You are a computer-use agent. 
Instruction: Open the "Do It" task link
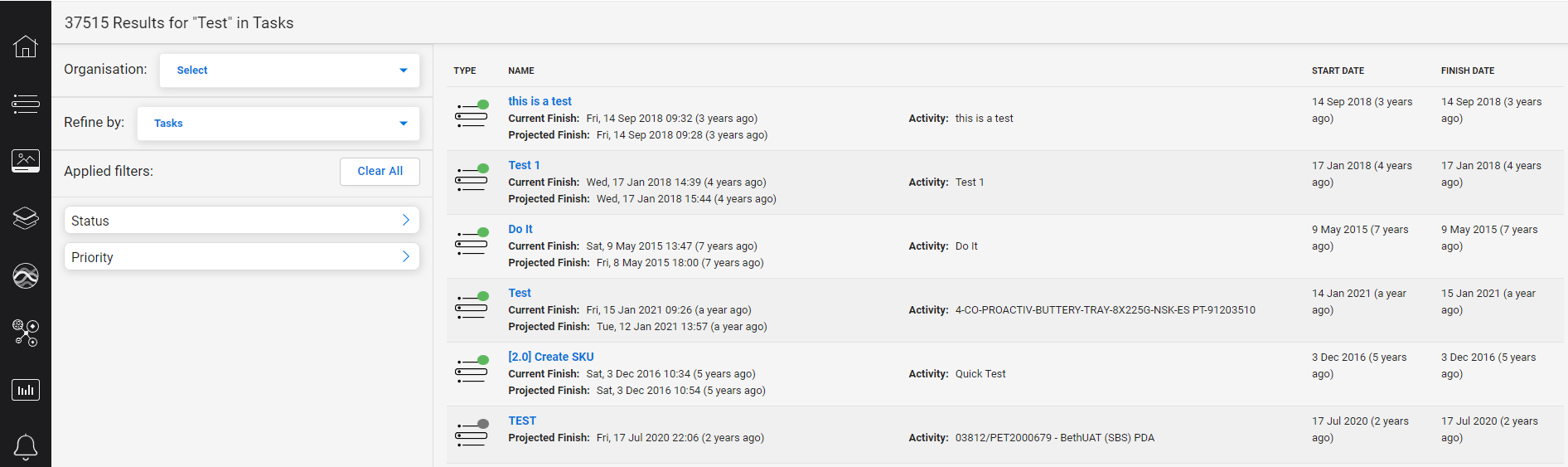pyautogui.click(x=520, y=229)
